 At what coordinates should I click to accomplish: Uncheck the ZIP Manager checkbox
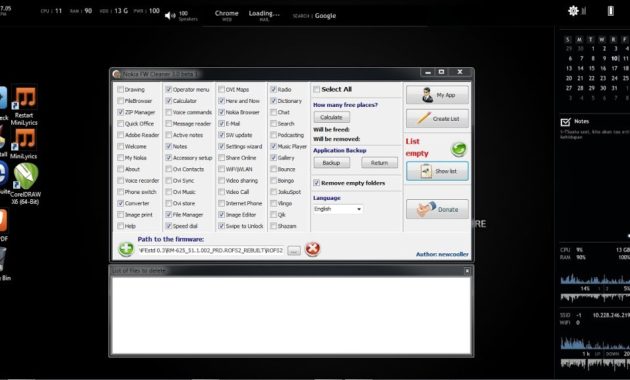pyautogui.click(x=121, y=112)
